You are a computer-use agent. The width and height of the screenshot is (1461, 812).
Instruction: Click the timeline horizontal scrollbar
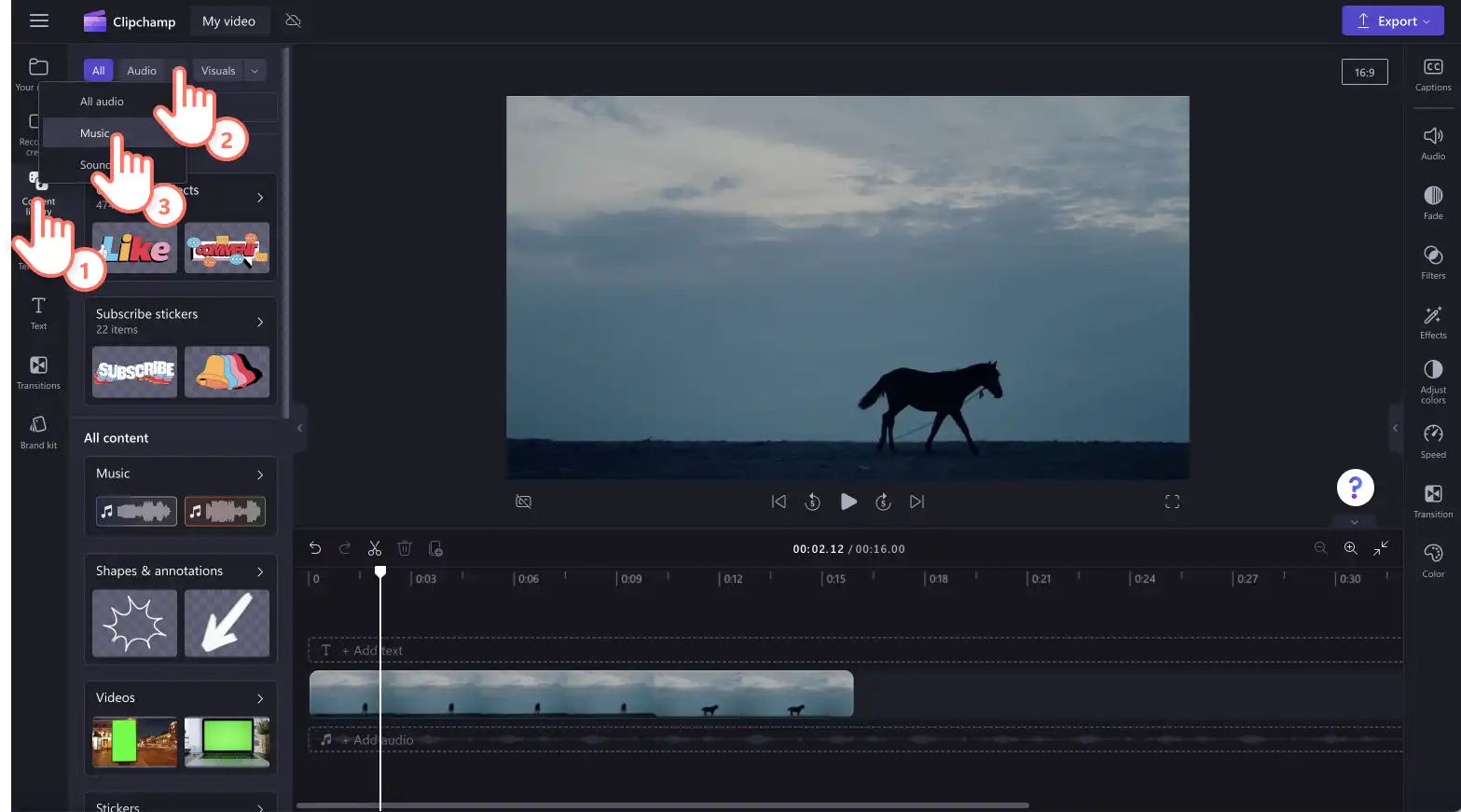pyautogui.click(x=663, y=805)
